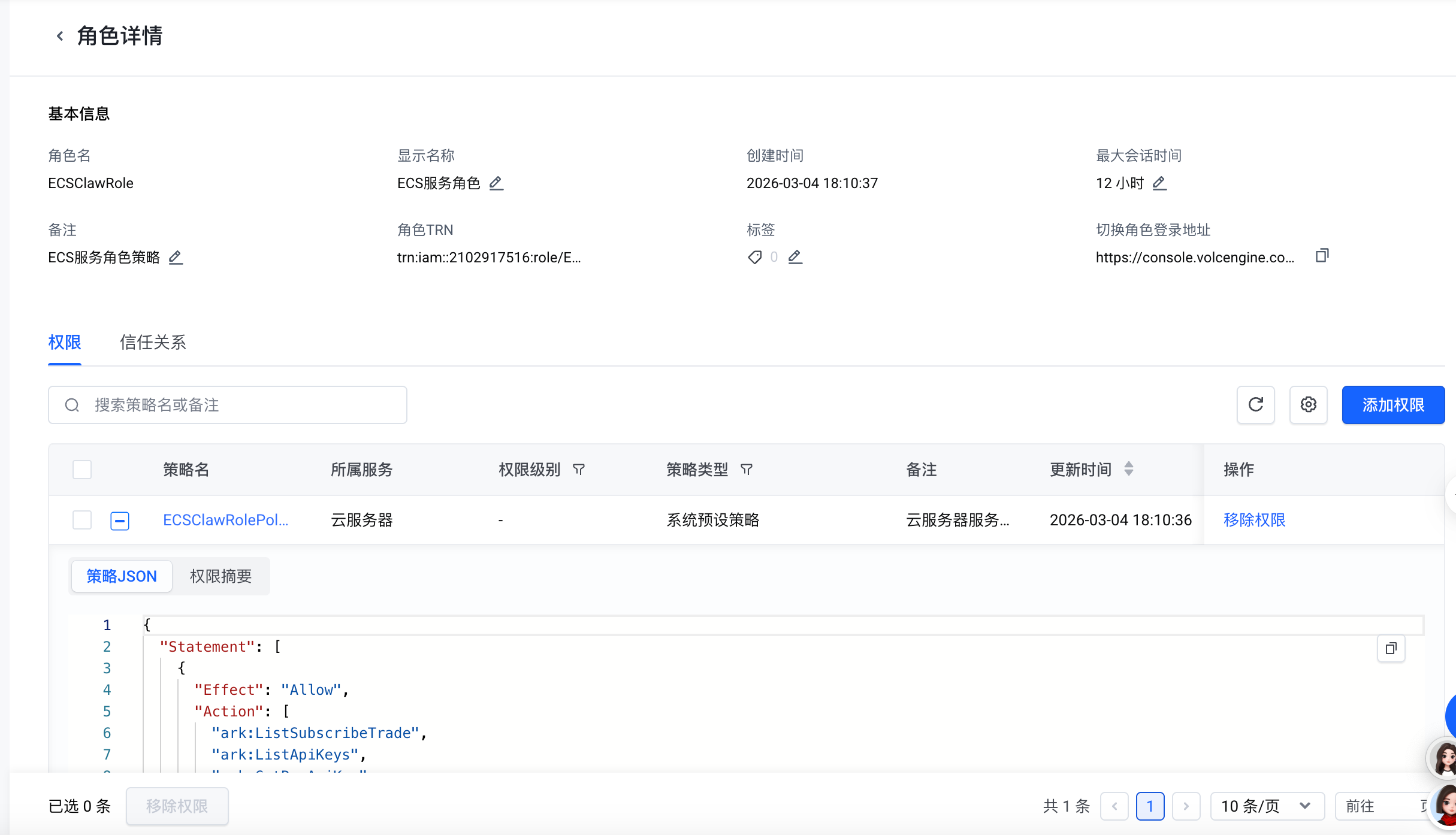This screenshot has height=835, width=1456.
Task: Select all policies header checkbox
Action: click(82, 470)
